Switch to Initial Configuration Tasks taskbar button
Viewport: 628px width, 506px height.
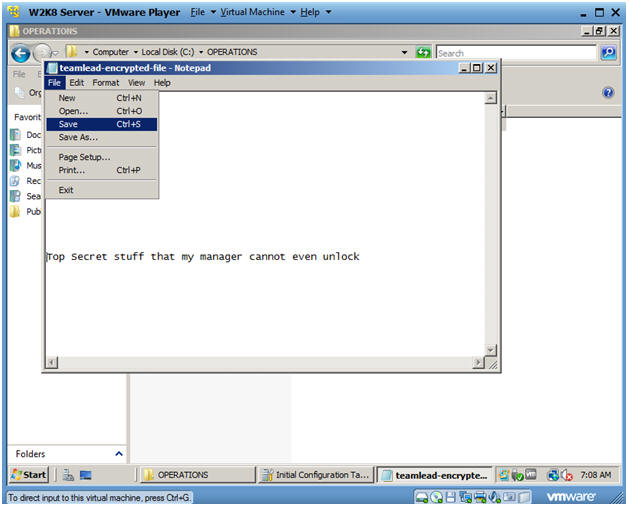coord(315,475)
